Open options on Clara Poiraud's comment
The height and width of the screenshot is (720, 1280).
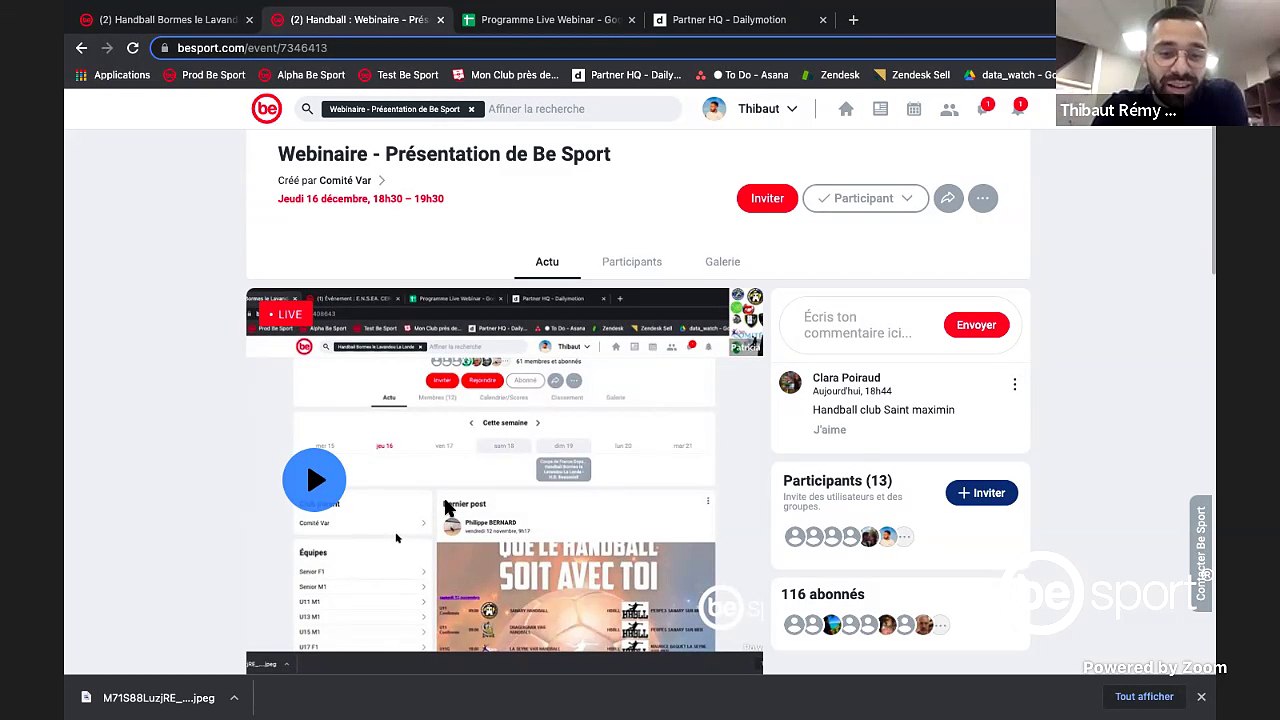click(1014, 384)
